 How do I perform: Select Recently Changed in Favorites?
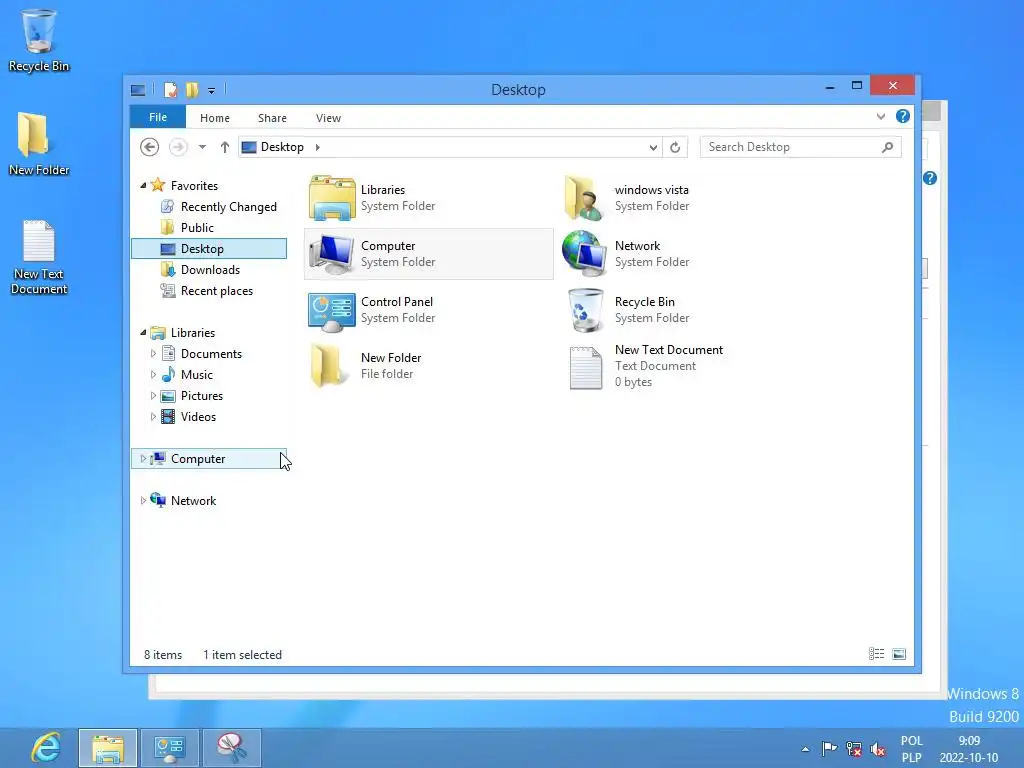pyautogui.click(x=219, y=206)
